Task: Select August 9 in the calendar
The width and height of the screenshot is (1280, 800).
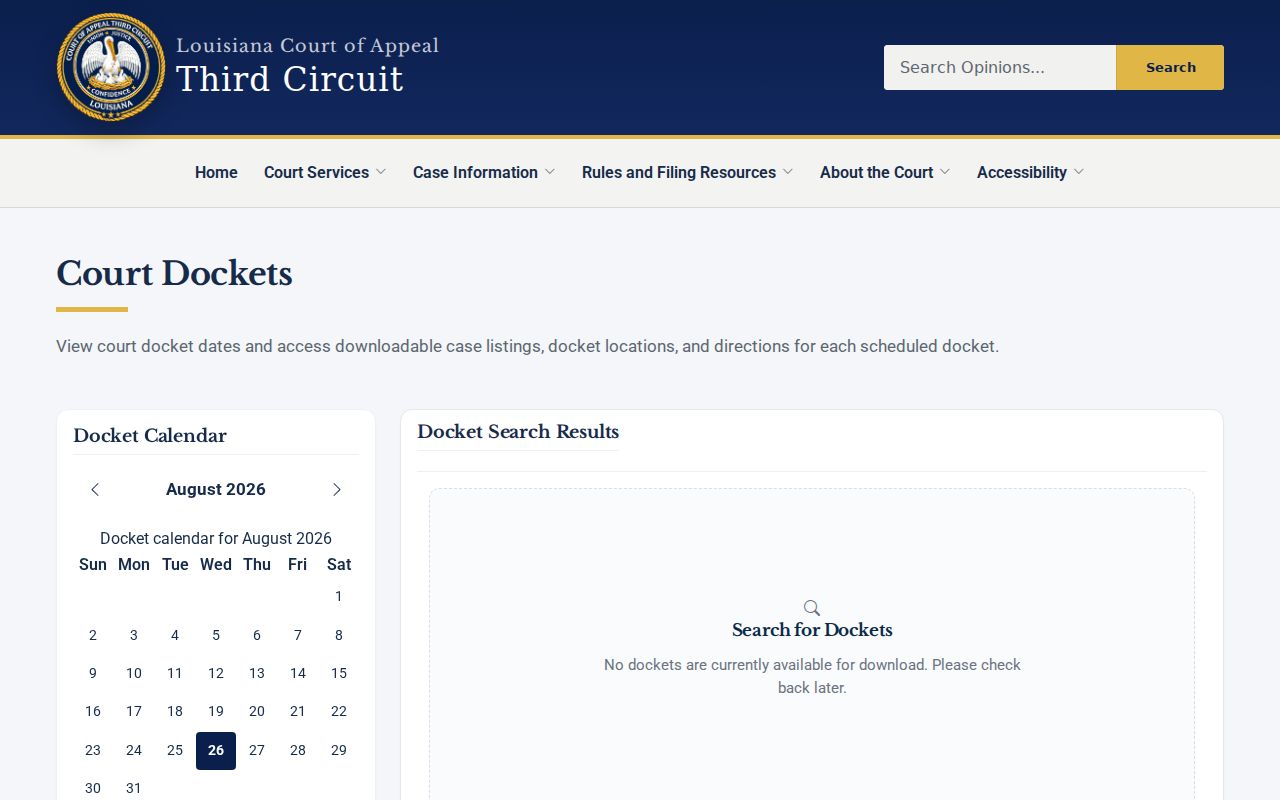Action: [93, 673]
